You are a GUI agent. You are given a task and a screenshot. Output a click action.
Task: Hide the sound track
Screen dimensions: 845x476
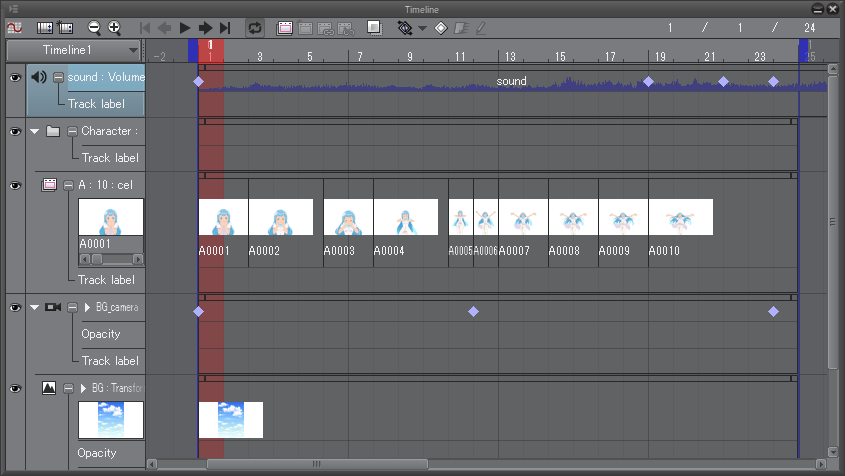15,77
